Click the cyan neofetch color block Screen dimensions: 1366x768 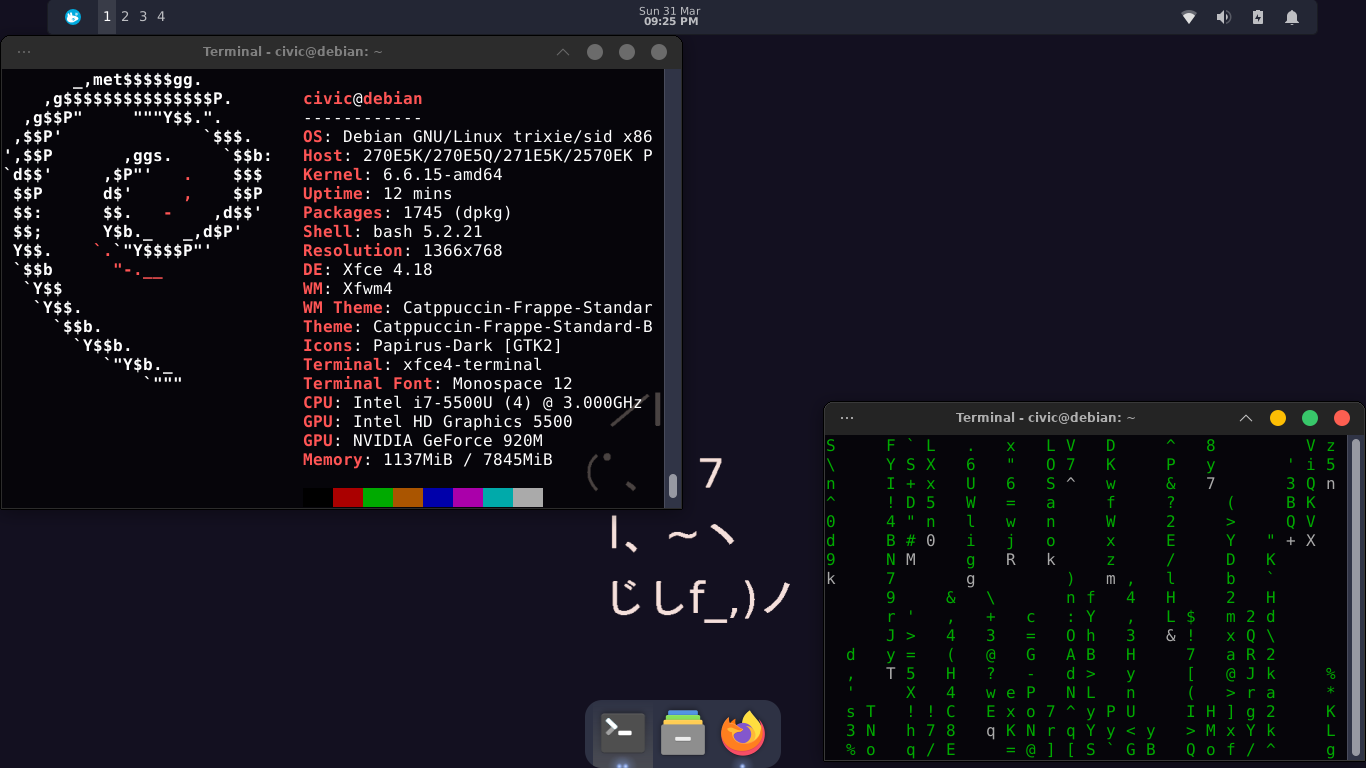tap(498, 497)
